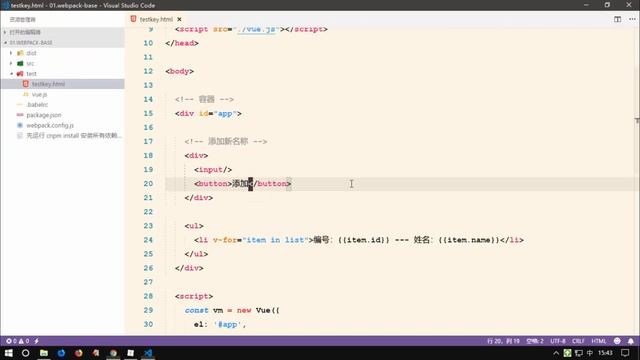Open notifications bell in the status bar

click(631, 341)
